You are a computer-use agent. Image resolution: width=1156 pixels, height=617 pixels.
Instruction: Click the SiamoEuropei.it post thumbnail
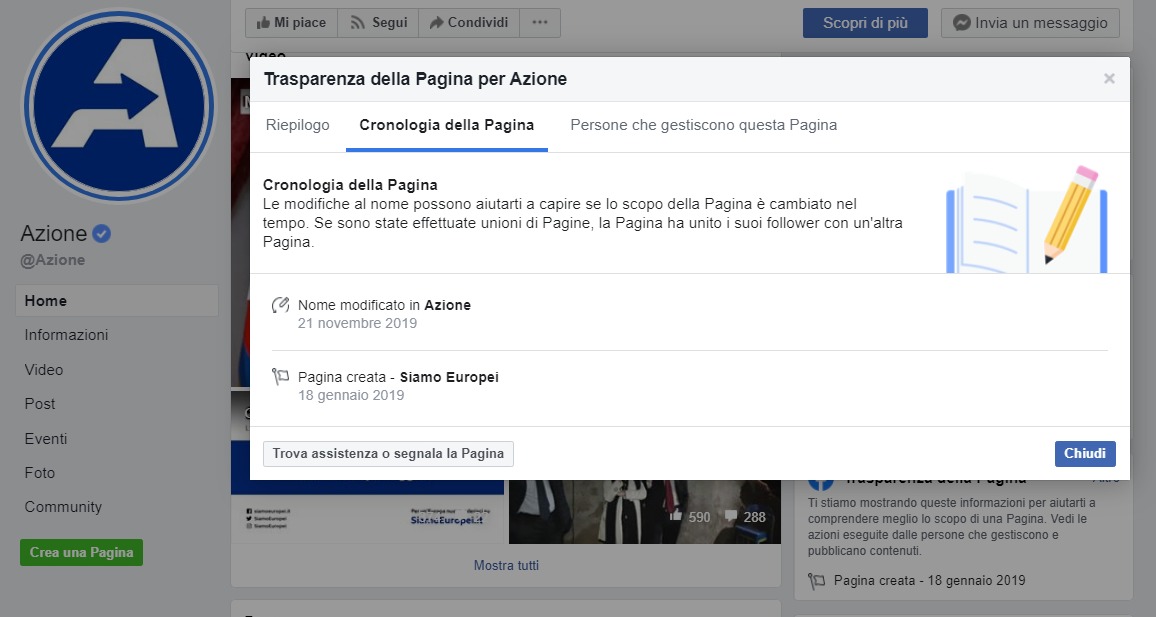[367, 512]
